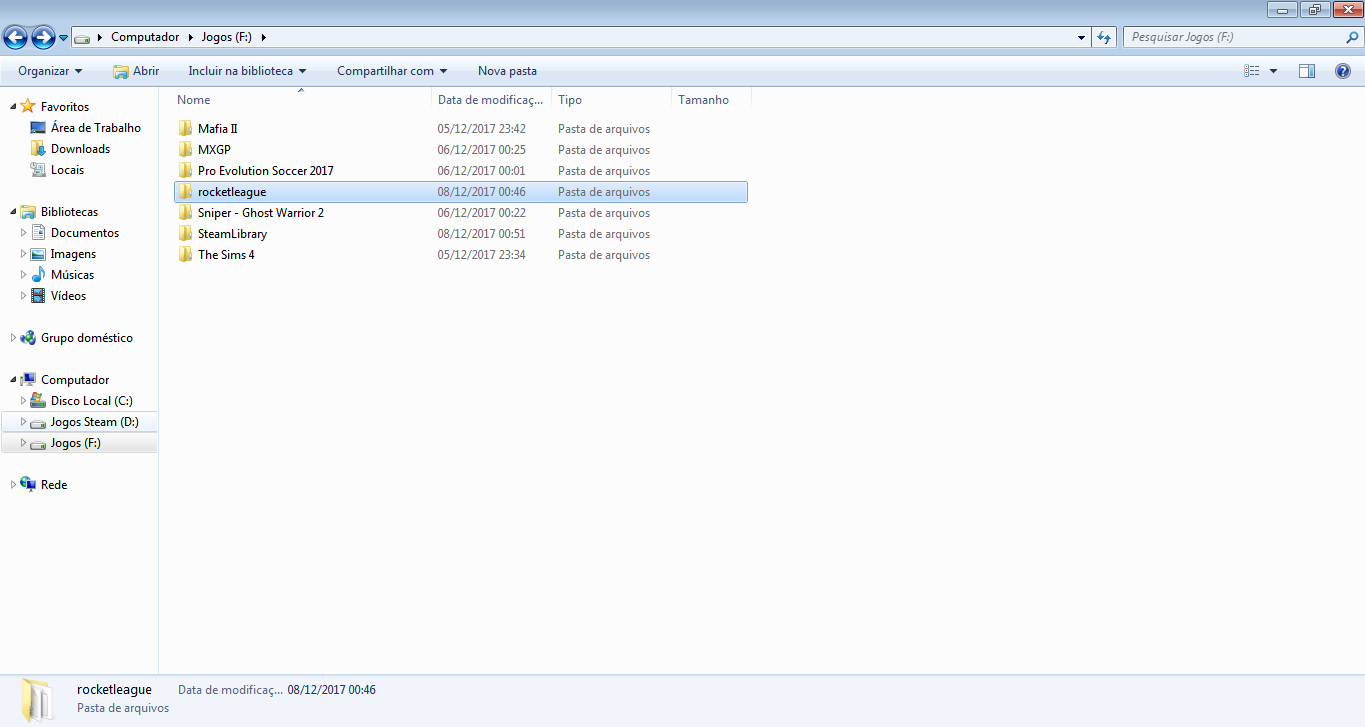Image resolution: width=1365 pixels, height=727 pixels.
Task: Click The Sims 4 name text
Action: click(x=226, y=255)
